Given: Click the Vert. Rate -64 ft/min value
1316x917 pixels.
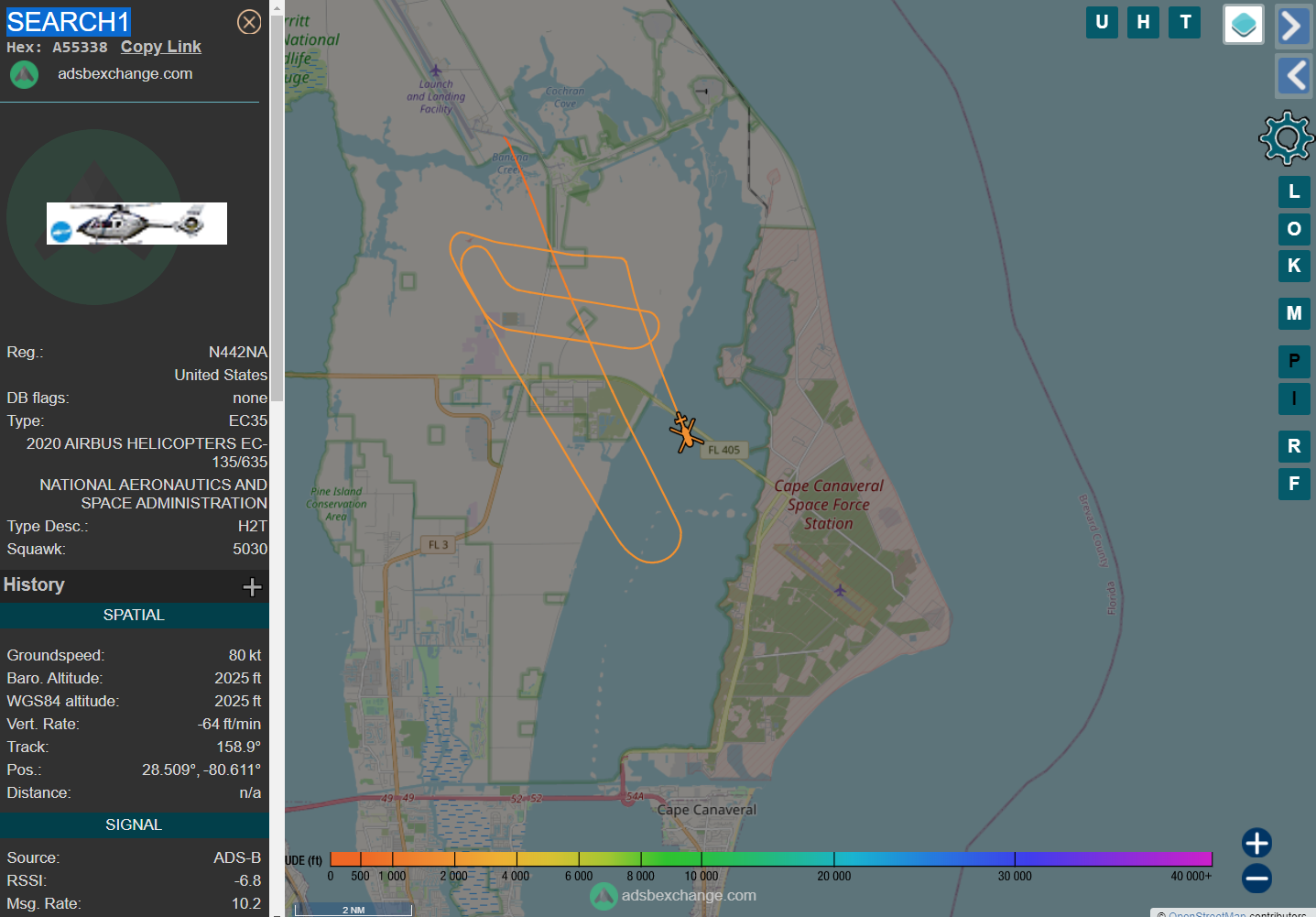Looking at the screenshot, I should 229,724.
